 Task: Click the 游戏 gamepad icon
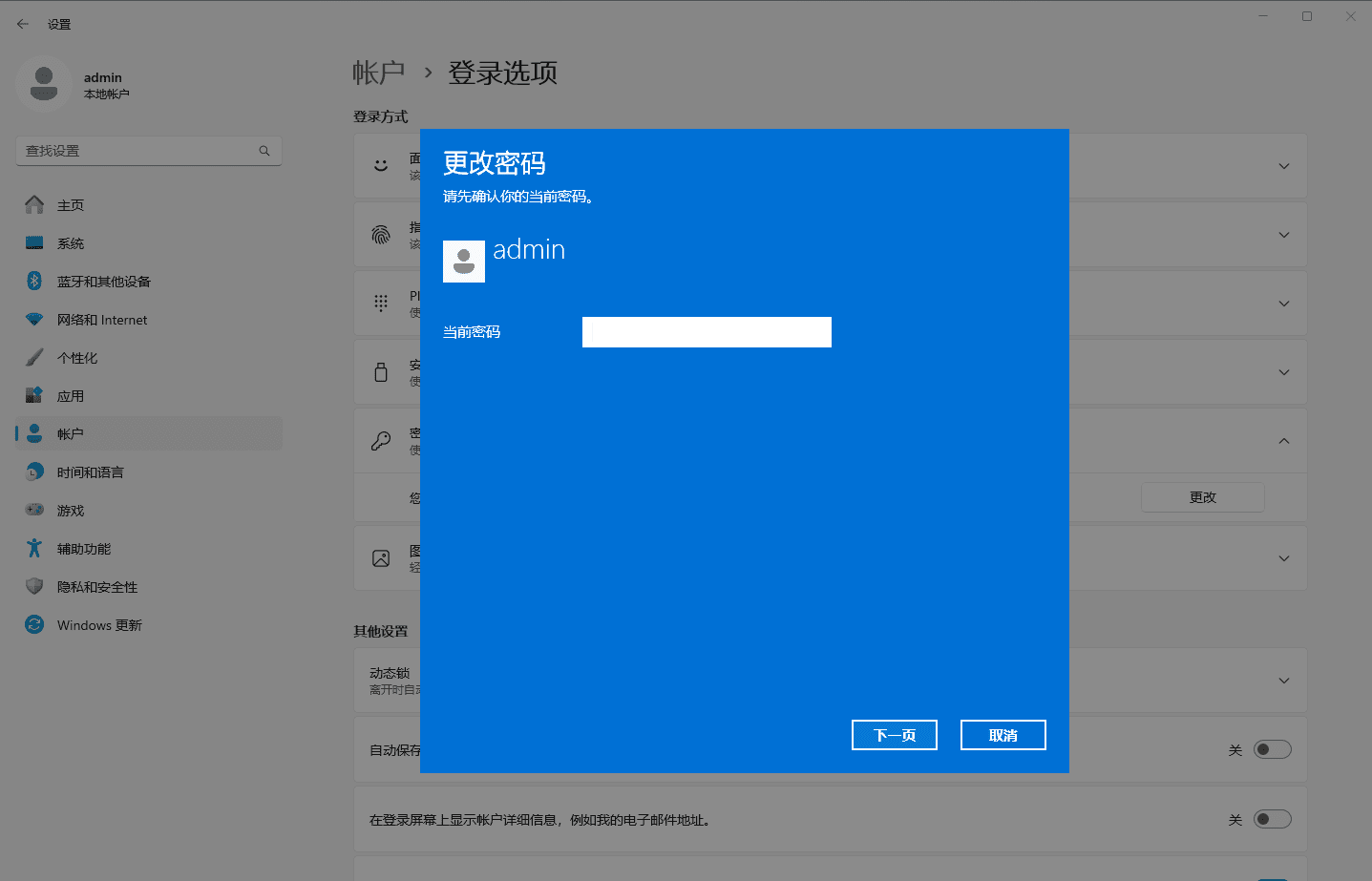click(34, 510)
